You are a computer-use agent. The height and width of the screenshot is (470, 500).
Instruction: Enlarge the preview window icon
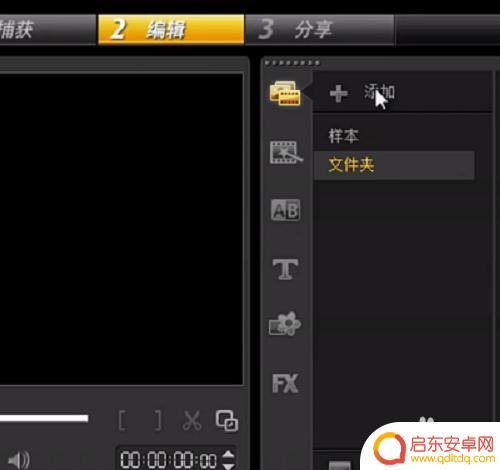click(227, 421)
